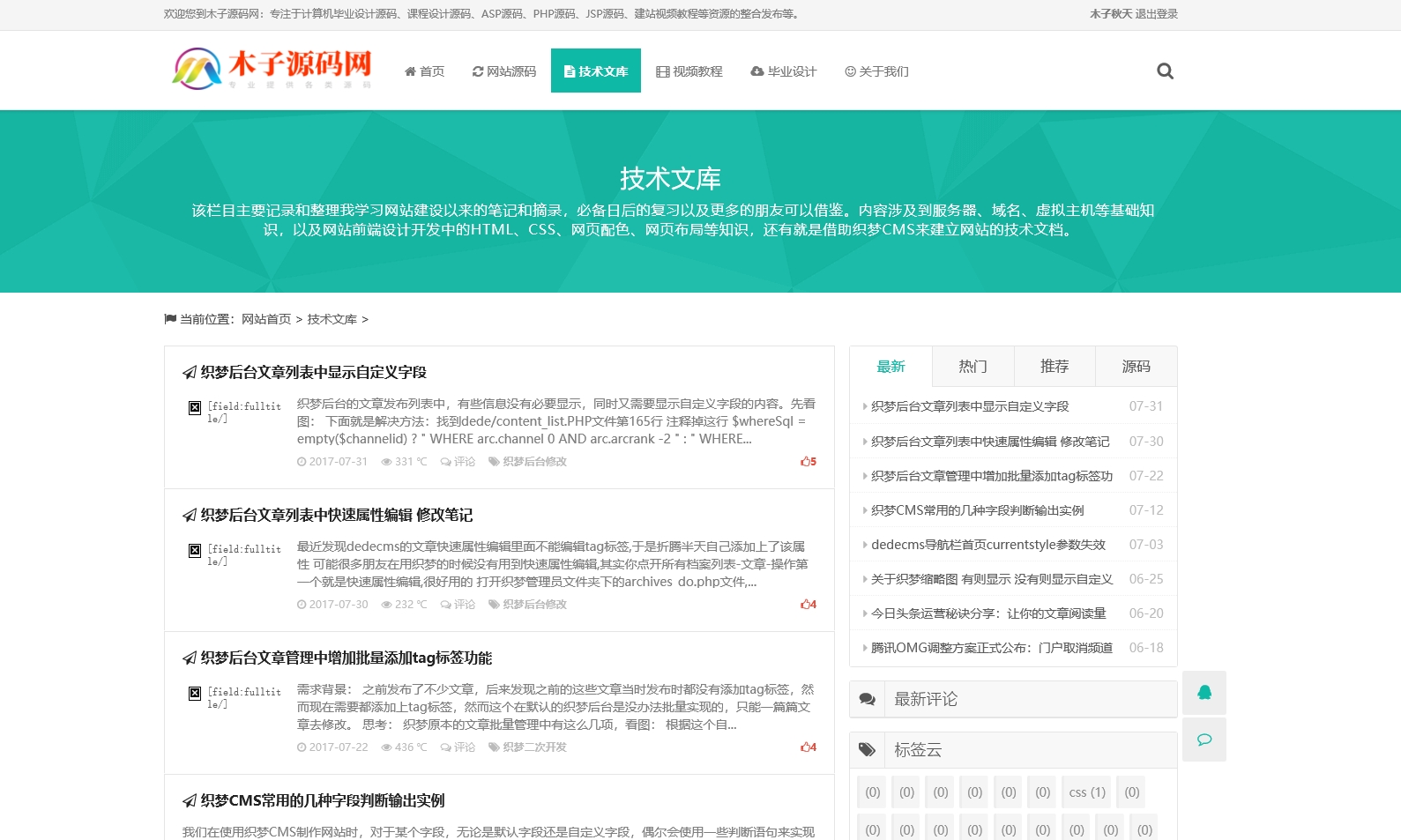Click the 评论 link under 2017-07-22 article
1401x840 pixels.
(458, 747)
